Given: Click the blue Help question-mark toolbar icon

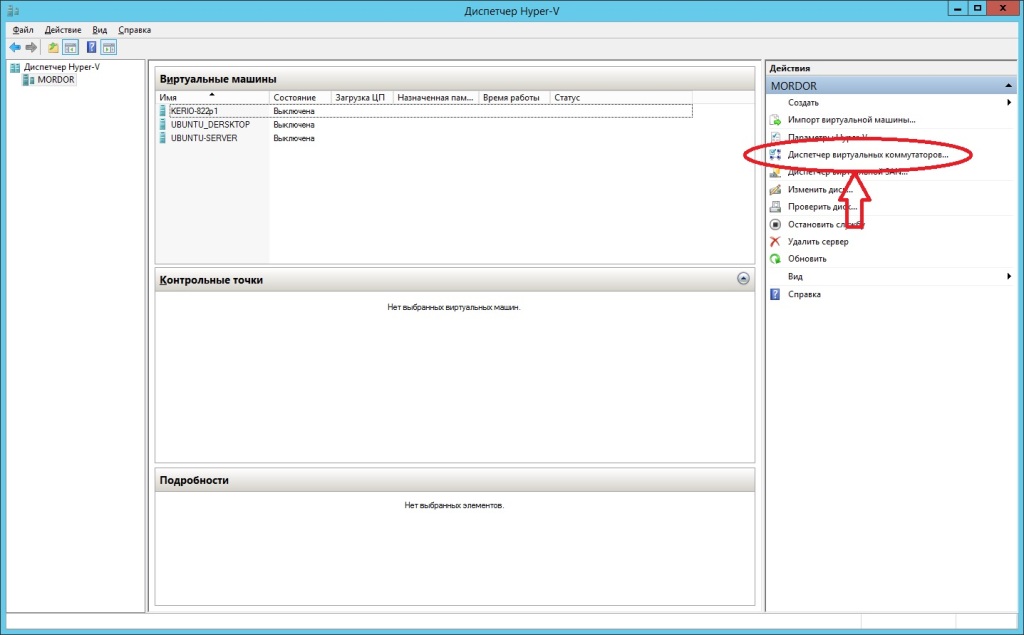Looking at the screenshot, I should point(92,47).
